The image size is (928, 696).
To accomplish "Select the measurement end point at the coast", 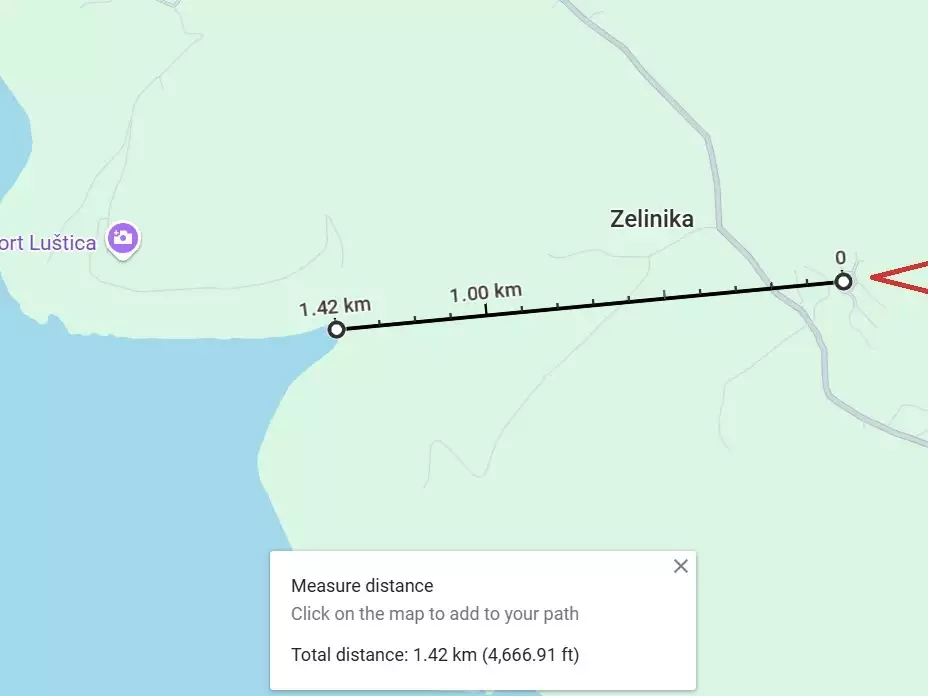I will (x=336, y=329).
